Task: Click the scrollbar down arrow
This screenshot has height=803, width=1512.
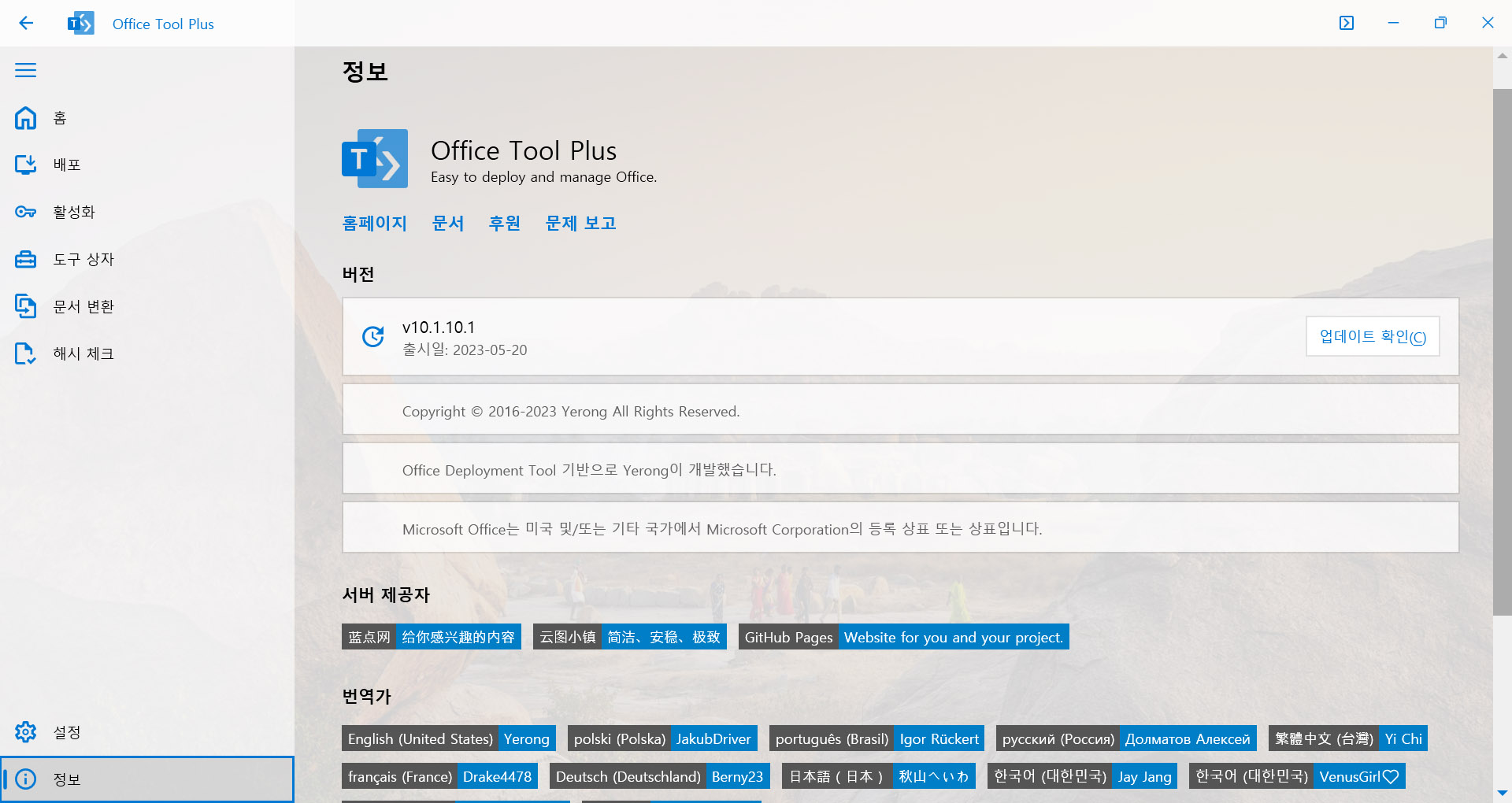Action: click(x=1502, y=793)
